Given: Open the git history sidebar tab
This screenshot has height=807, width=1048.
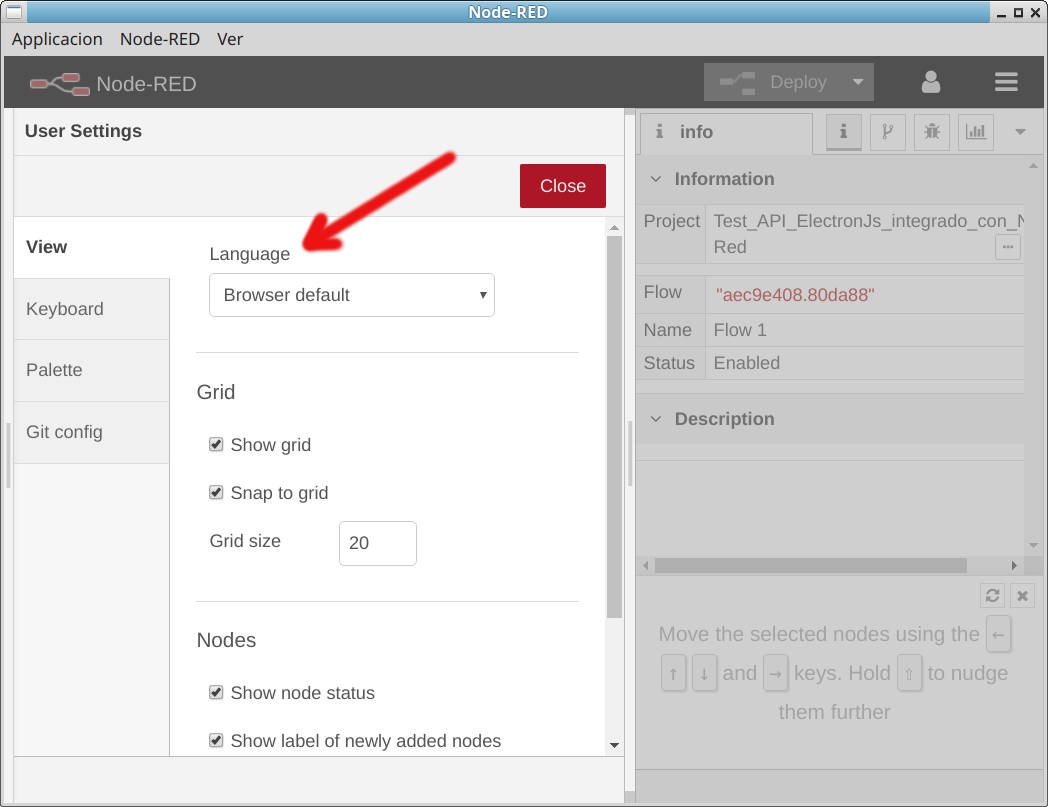Looking at the screenshot, I should click(887, 131).
